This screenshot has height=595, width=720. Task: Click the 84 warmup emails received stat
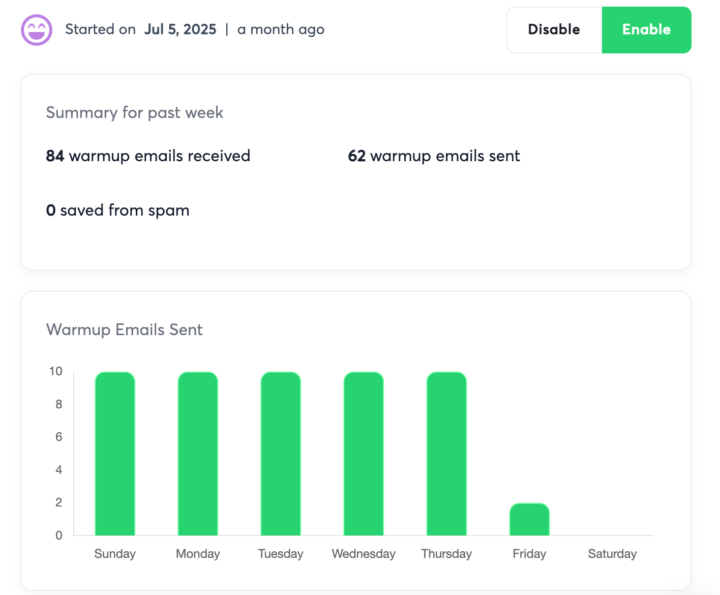coord(148,156)
